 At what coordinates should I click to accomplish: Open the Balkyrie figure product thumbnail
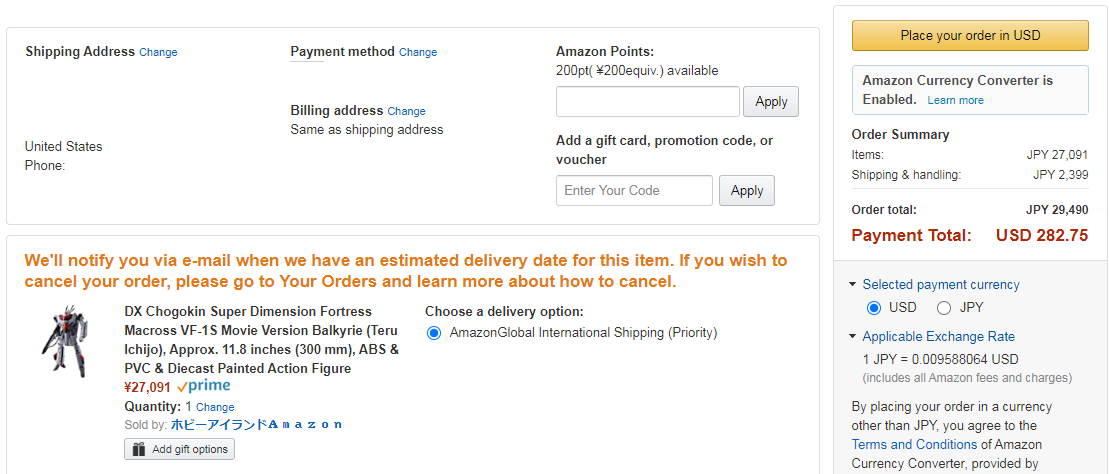point(66,343)
